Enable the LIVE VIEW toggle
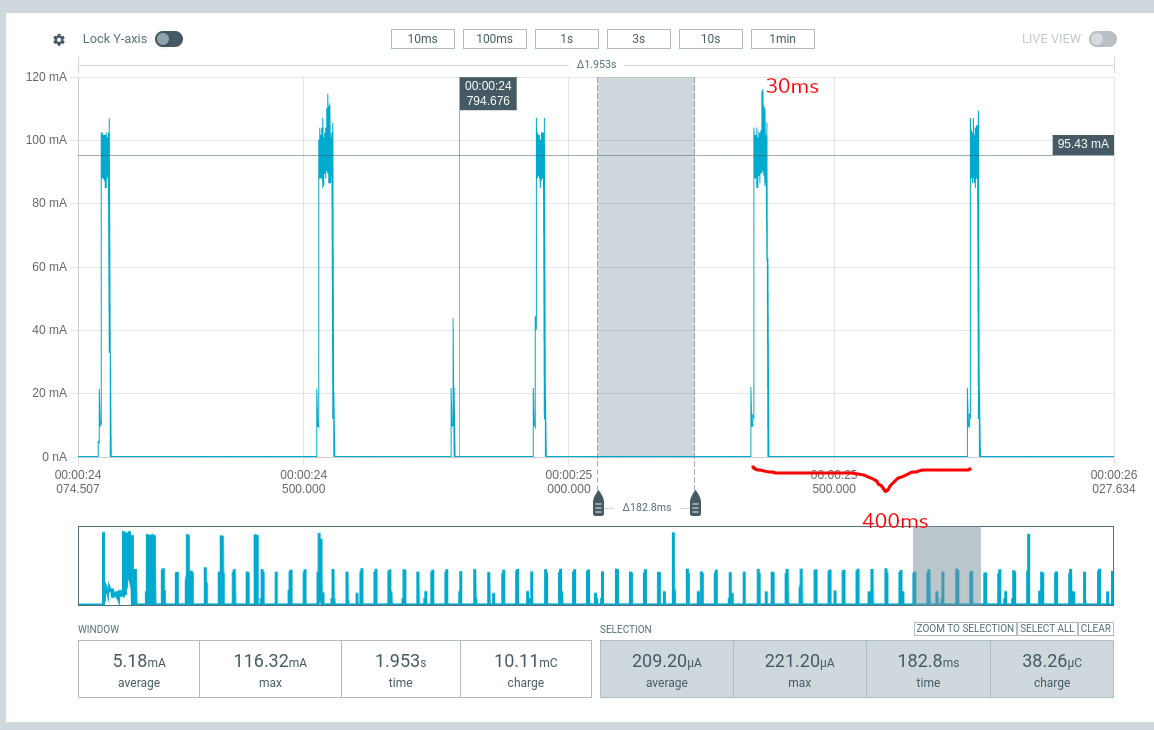Screen dimensions: 1154x730 click(x=1102, y=39)
